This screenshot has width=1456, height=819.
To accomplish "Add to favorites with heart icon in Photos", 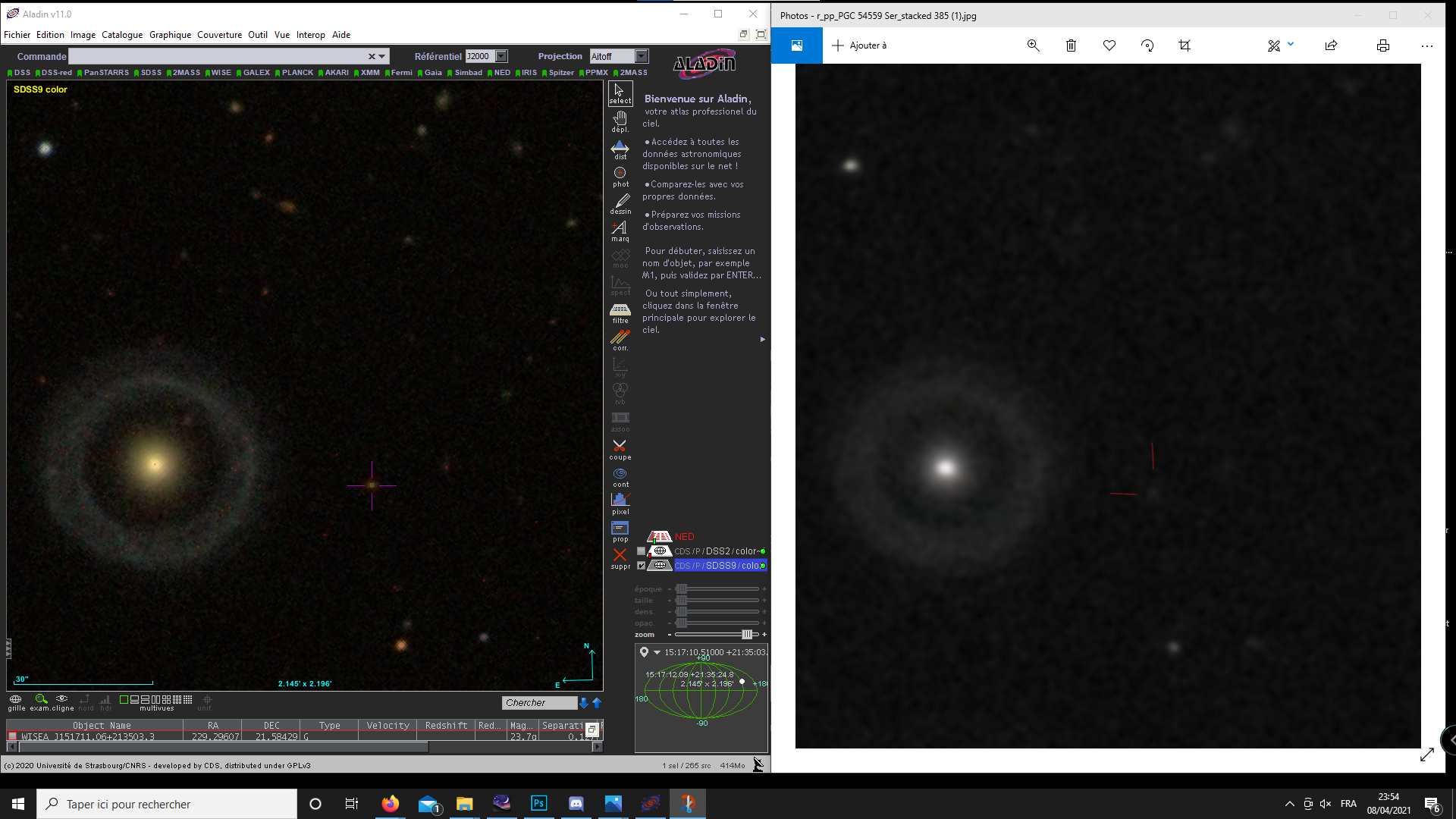I will pyautogui.click(x=1109, y=45).
